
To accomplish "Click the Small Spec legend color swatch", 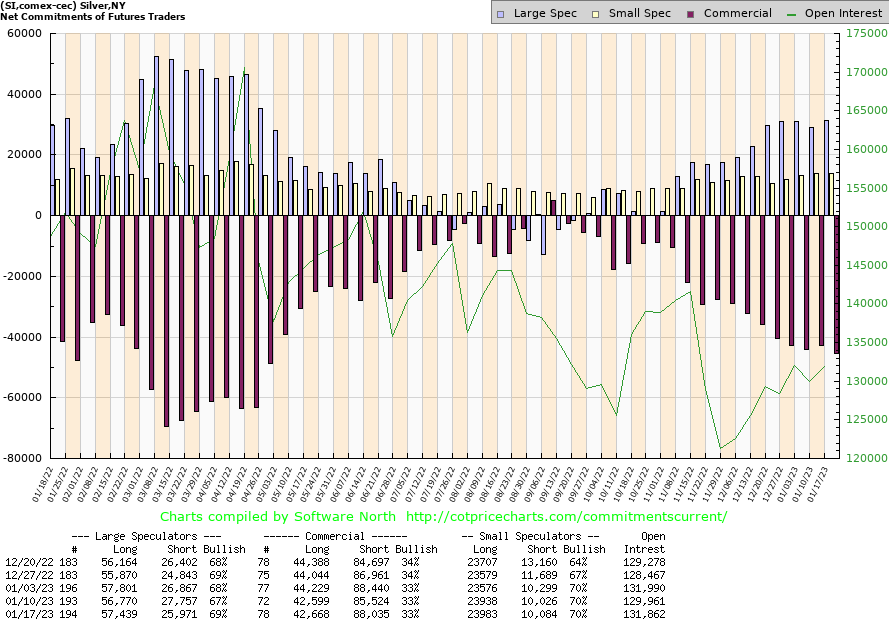I will (x=599, y=14).
